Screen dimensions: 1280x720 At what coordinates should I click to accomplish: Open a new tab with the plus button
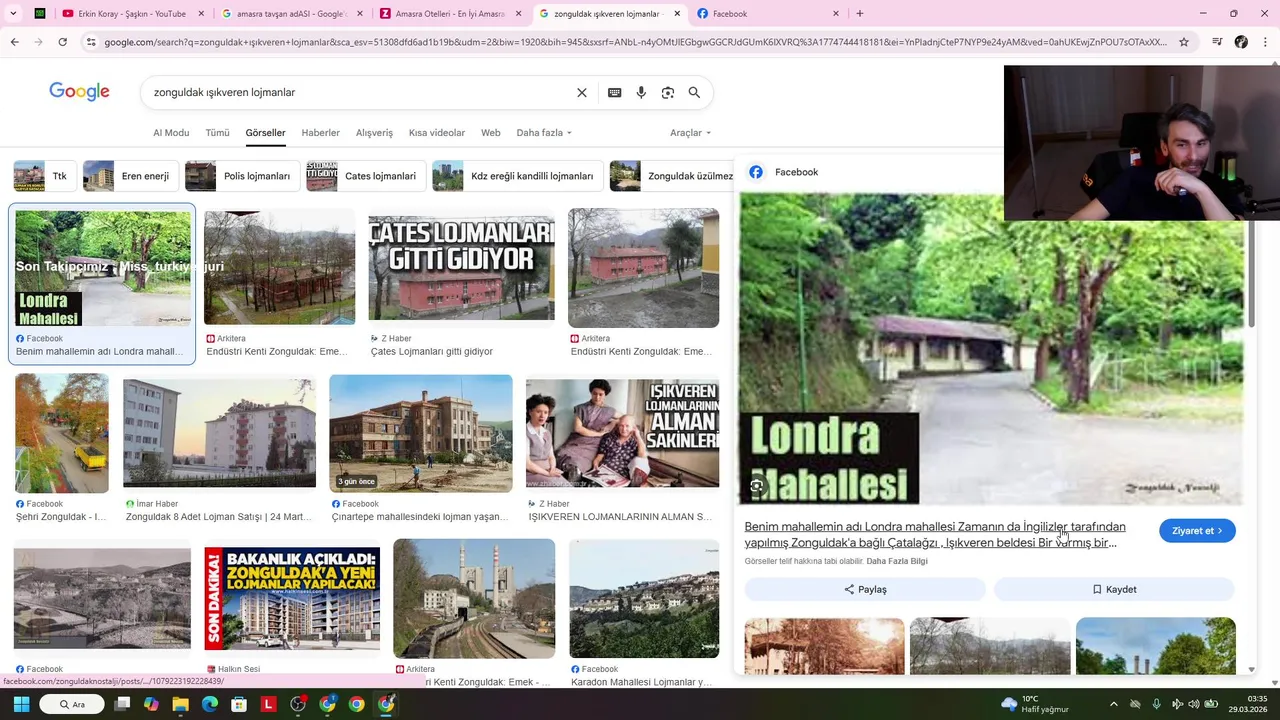[859, 14]
